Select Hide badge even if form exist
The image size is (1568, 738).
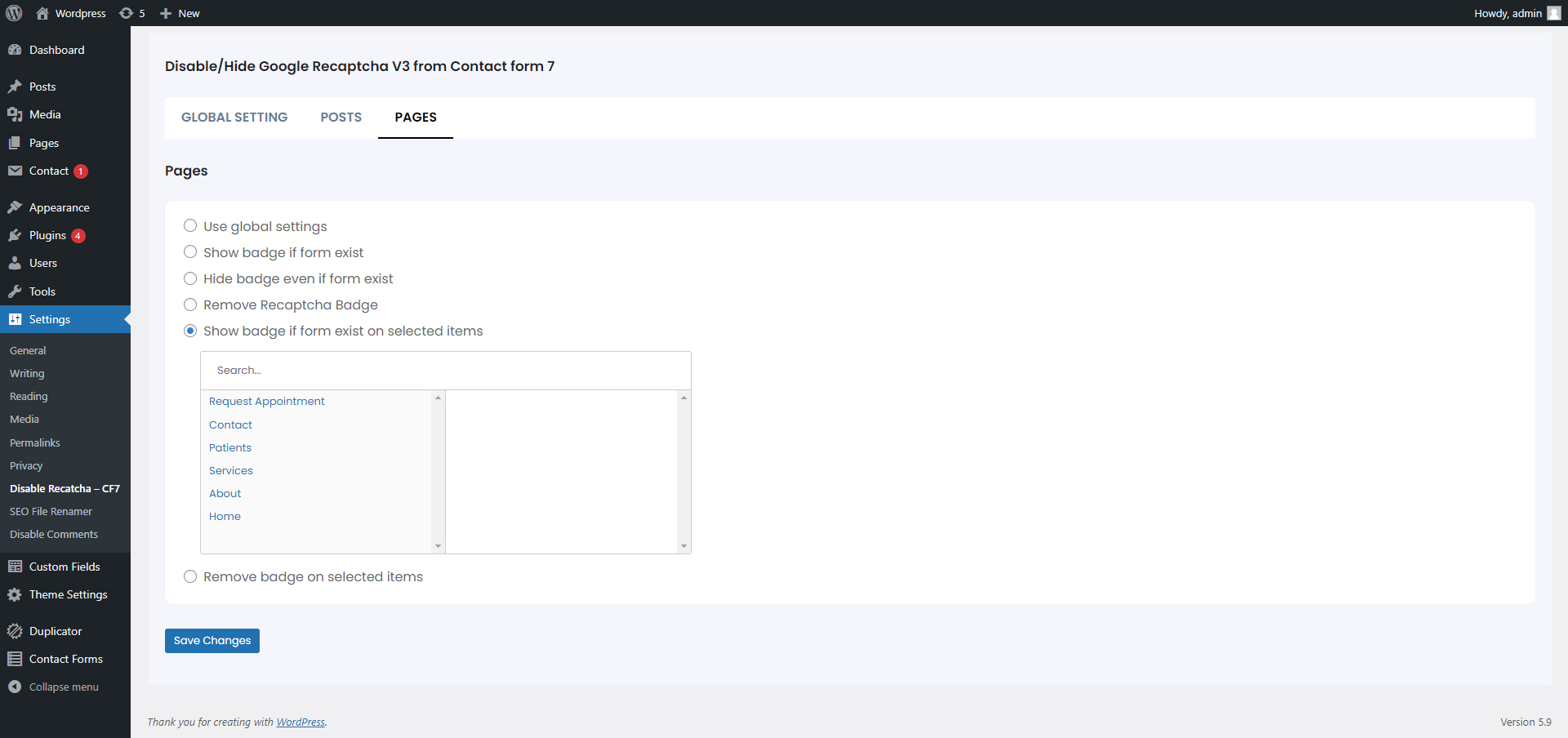tap(190, 278)
